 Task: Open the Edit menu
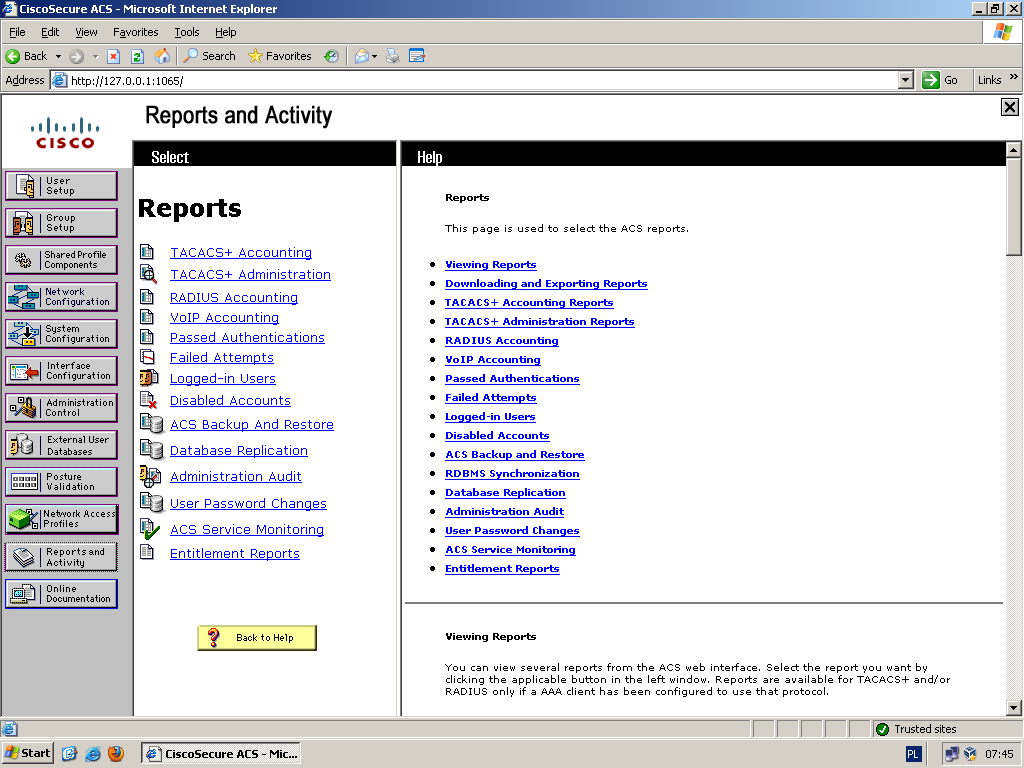[50, 32]
